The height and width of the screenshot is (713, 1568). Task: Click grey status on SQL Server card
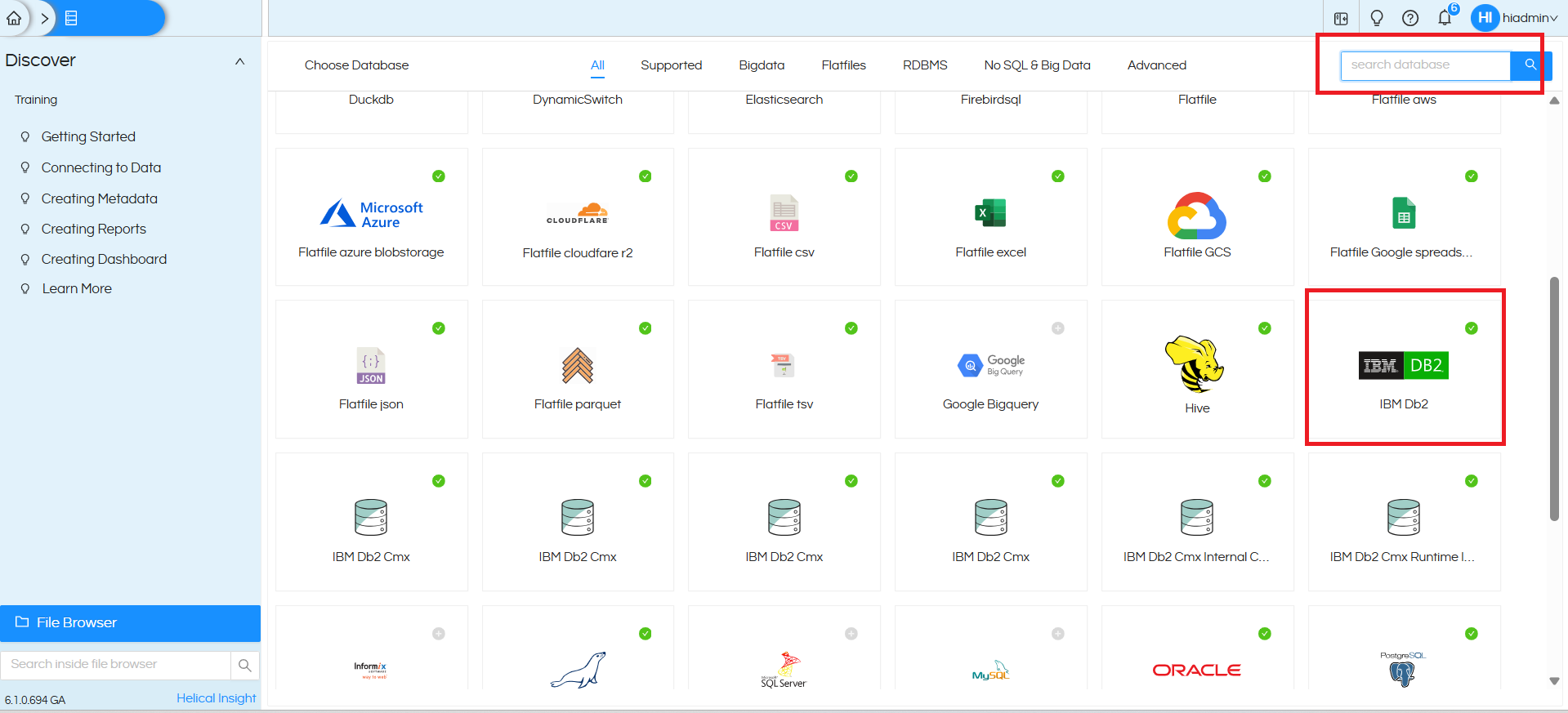tap(851, 634)
